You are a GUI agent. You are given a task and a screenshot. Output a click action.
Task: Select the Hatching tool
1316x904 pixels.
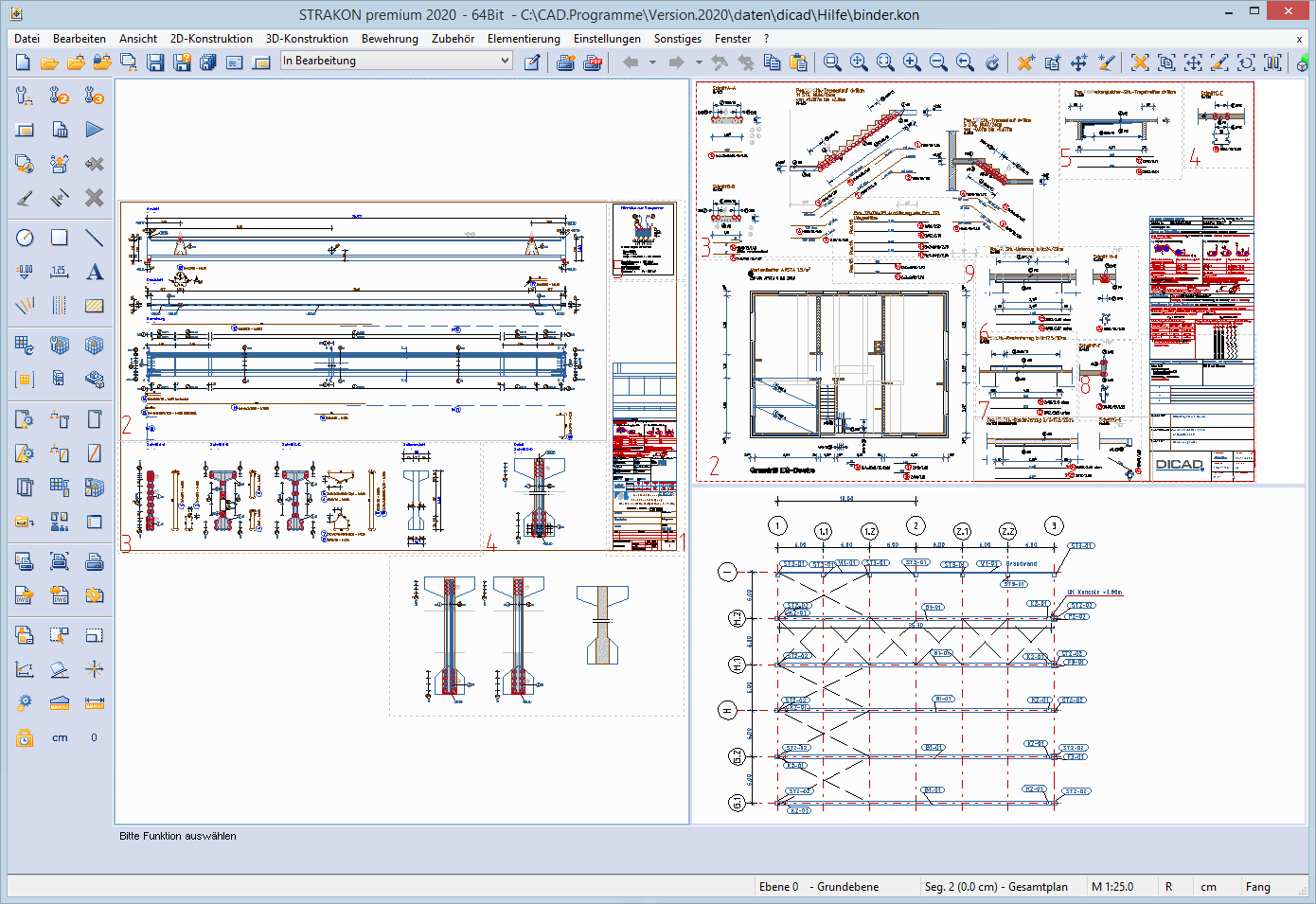pyautogui.click(x=94, y=306)
